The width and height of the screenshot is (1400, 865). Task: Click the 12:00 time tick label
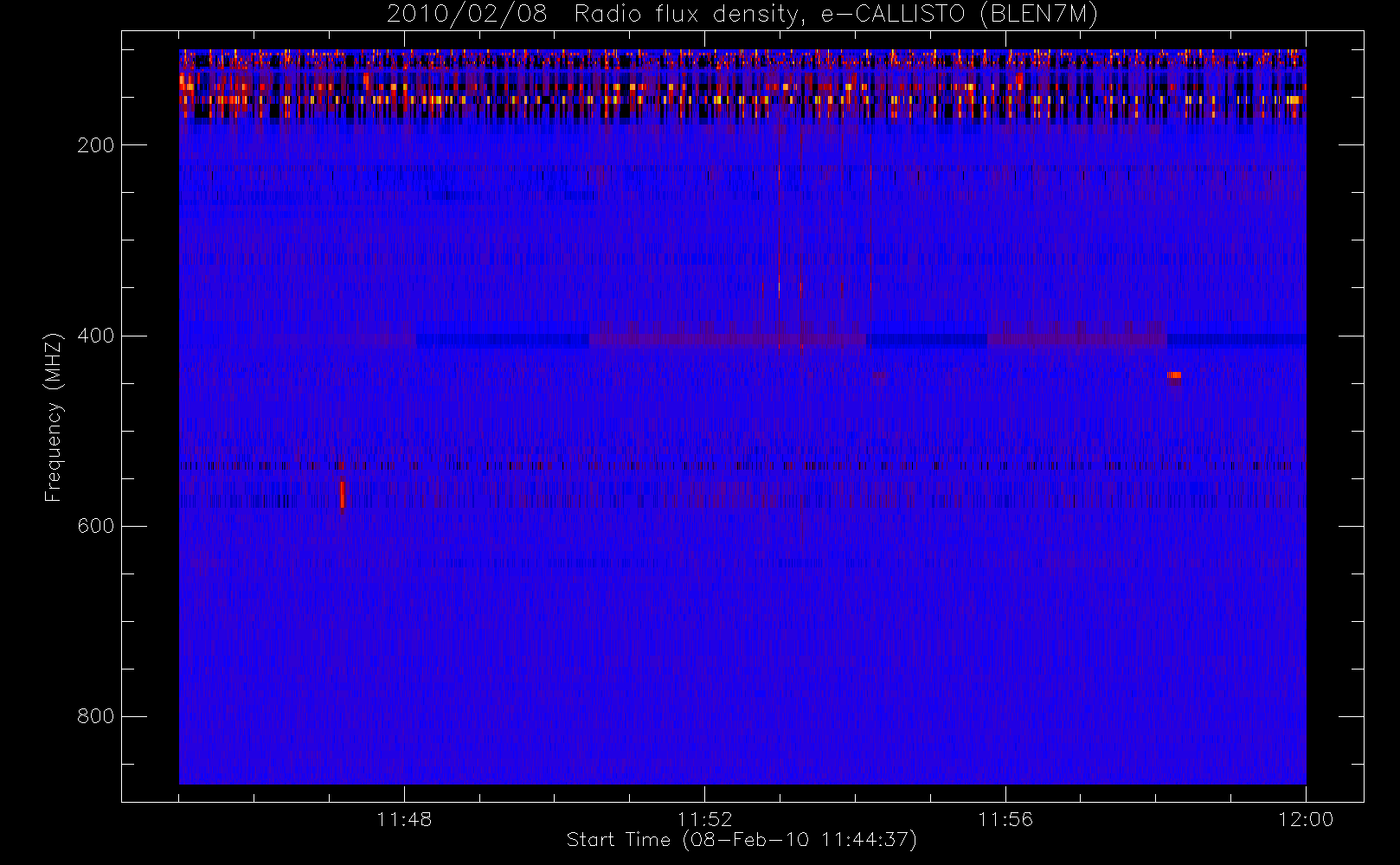click(x=1306, y=819)
